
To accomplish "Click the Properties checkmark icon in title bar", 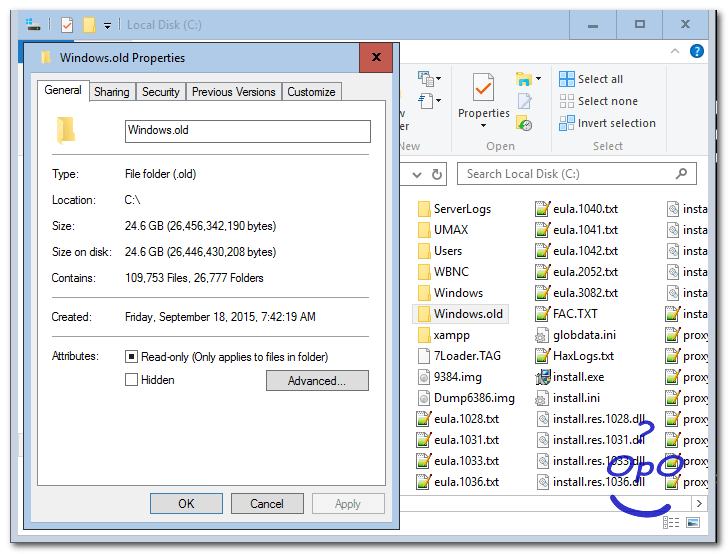I will [x=67, y=25].
